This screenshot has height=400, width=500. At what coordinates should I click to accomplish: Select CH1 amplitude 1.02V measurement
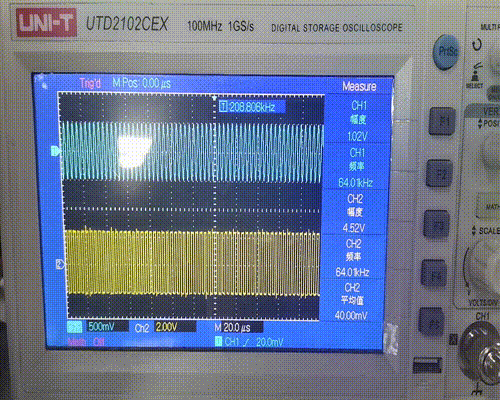click(358, 120)
